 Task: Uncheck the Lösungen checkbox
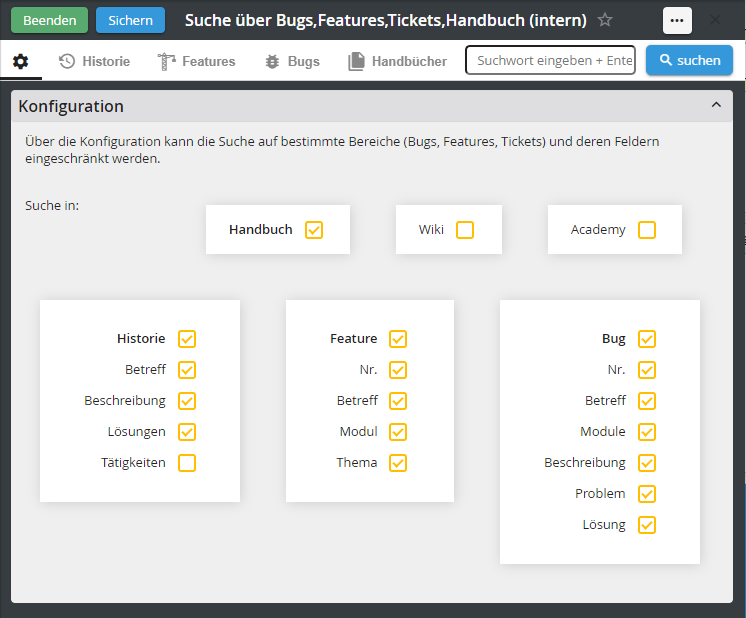(187, 432)
